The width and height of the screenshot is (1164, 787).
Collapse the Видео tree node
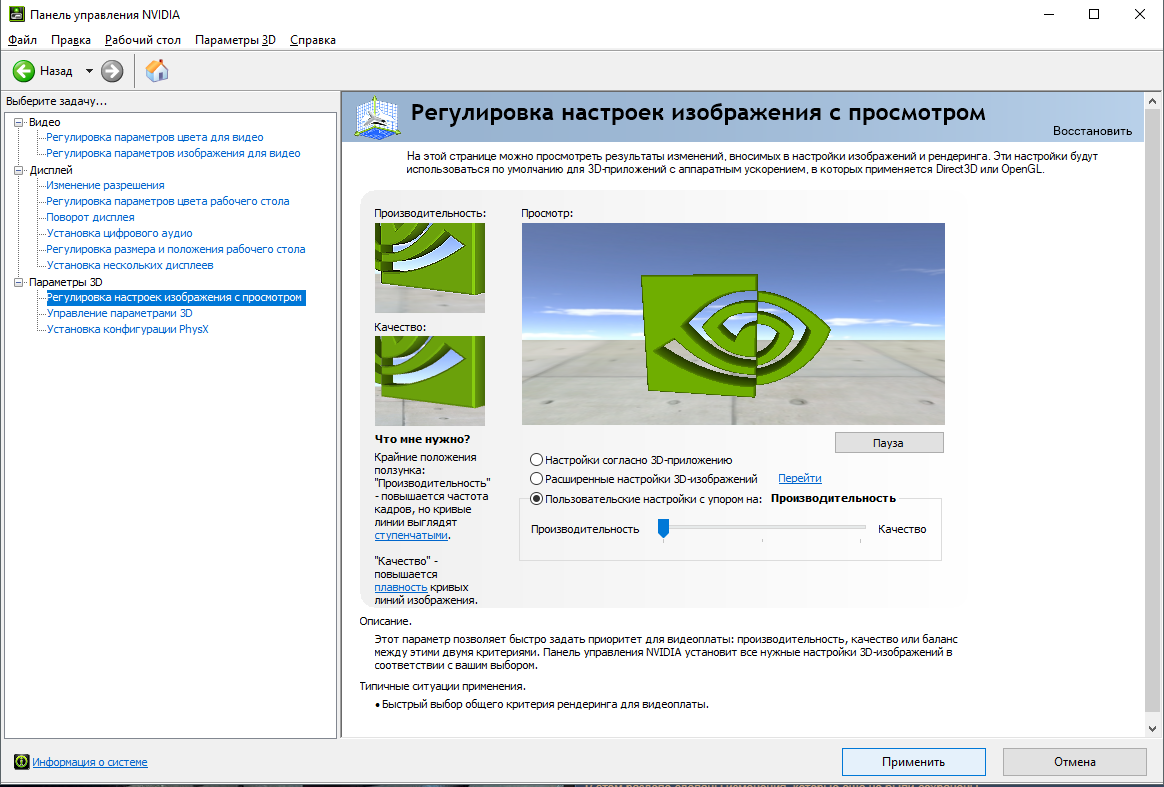[x=19, y=123]
